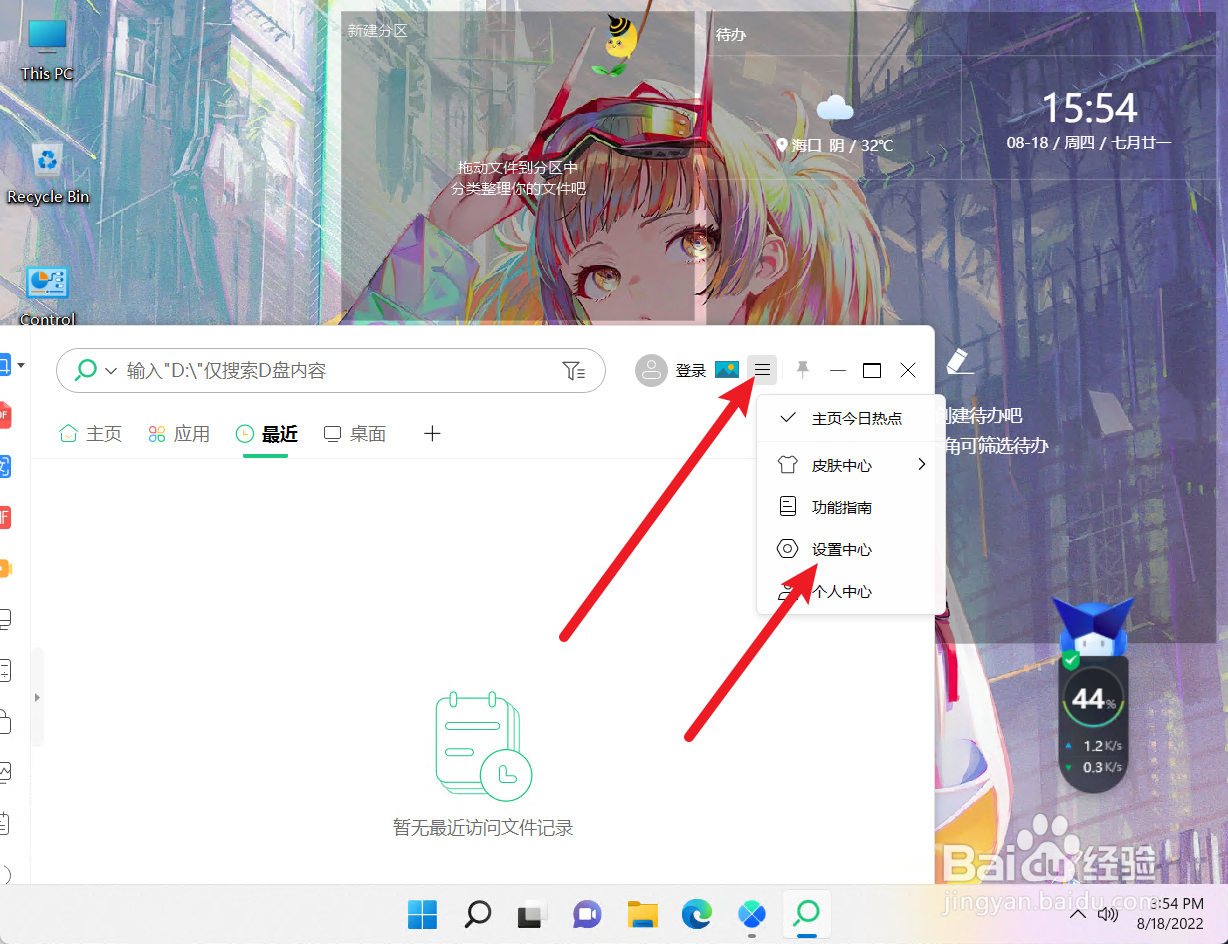Click the colorful pinwheel taskbar app
This screenshot has height=944, width=1228.
751,913
